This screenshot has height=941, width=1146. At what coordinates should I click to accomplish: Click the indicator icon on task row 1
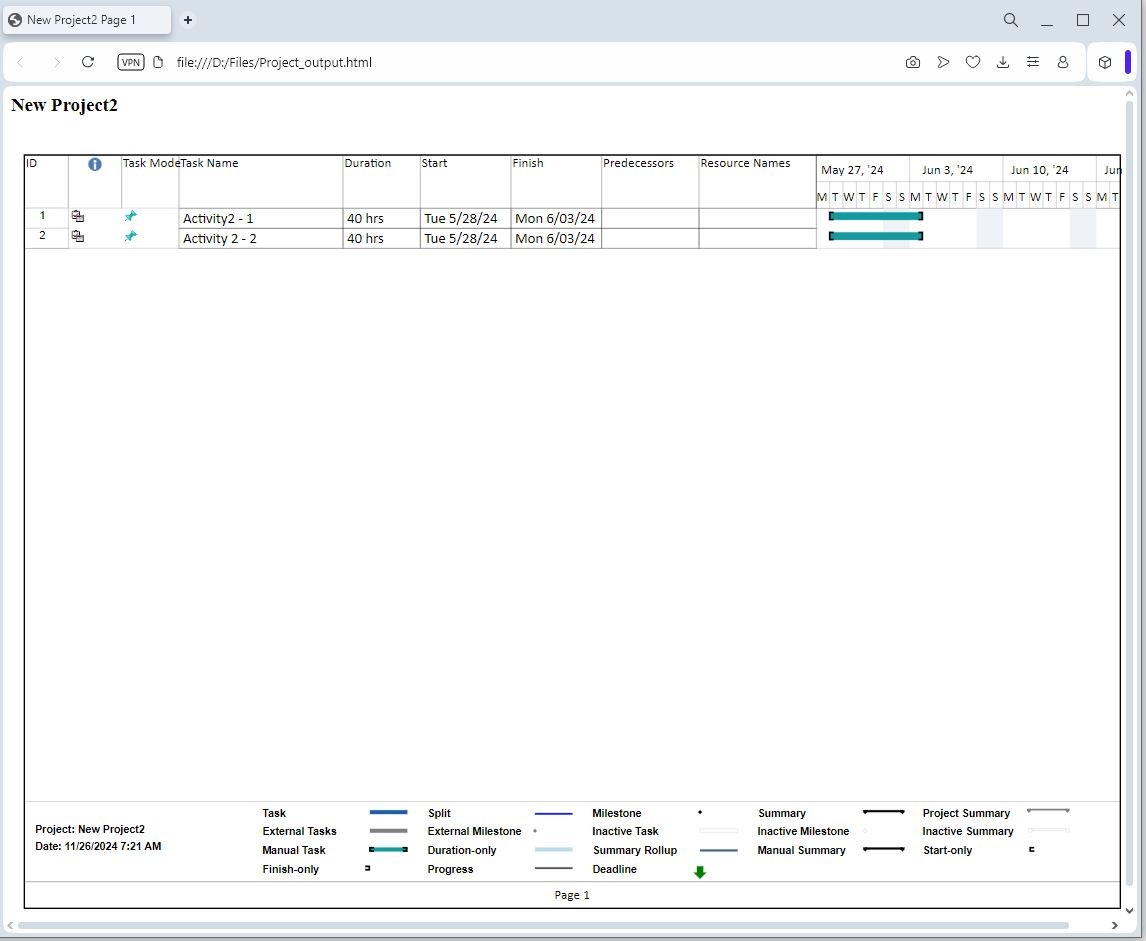[79, 215]
